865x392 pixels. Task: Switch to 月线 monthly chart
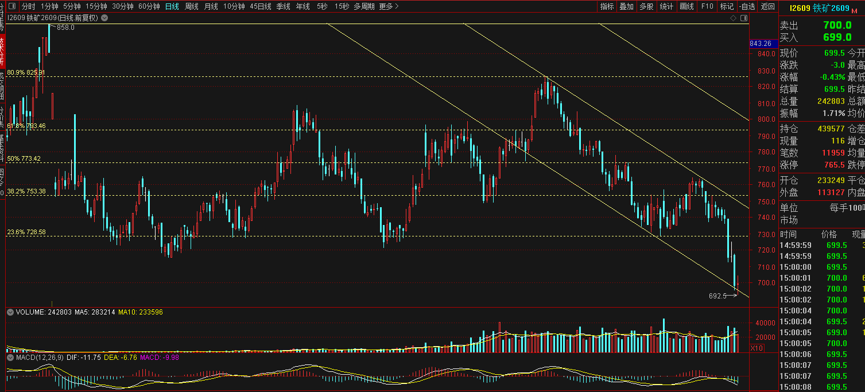211,7
